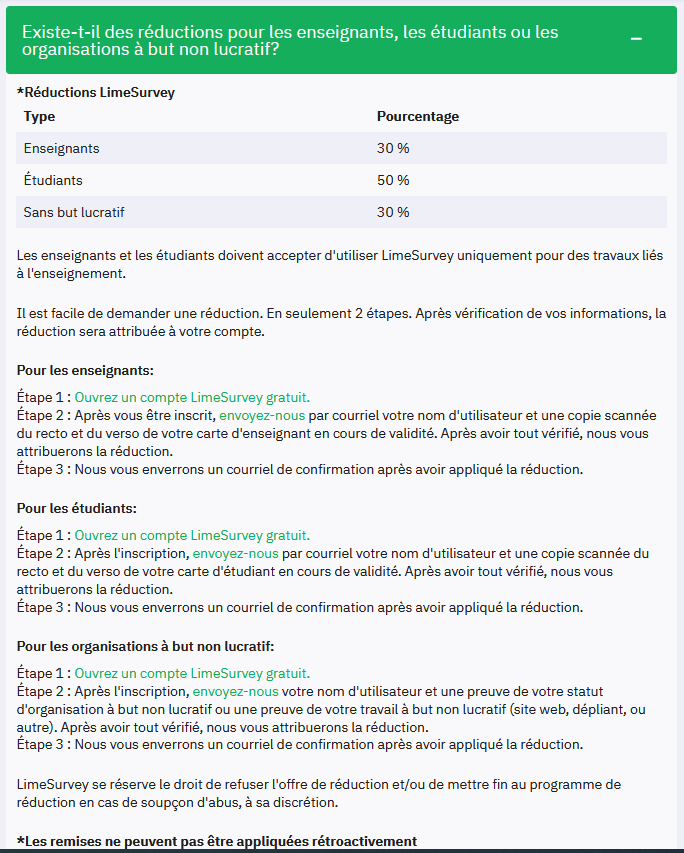Select the Sans but lucratif row label
The image size is (684, 853).
click(73, 212)
